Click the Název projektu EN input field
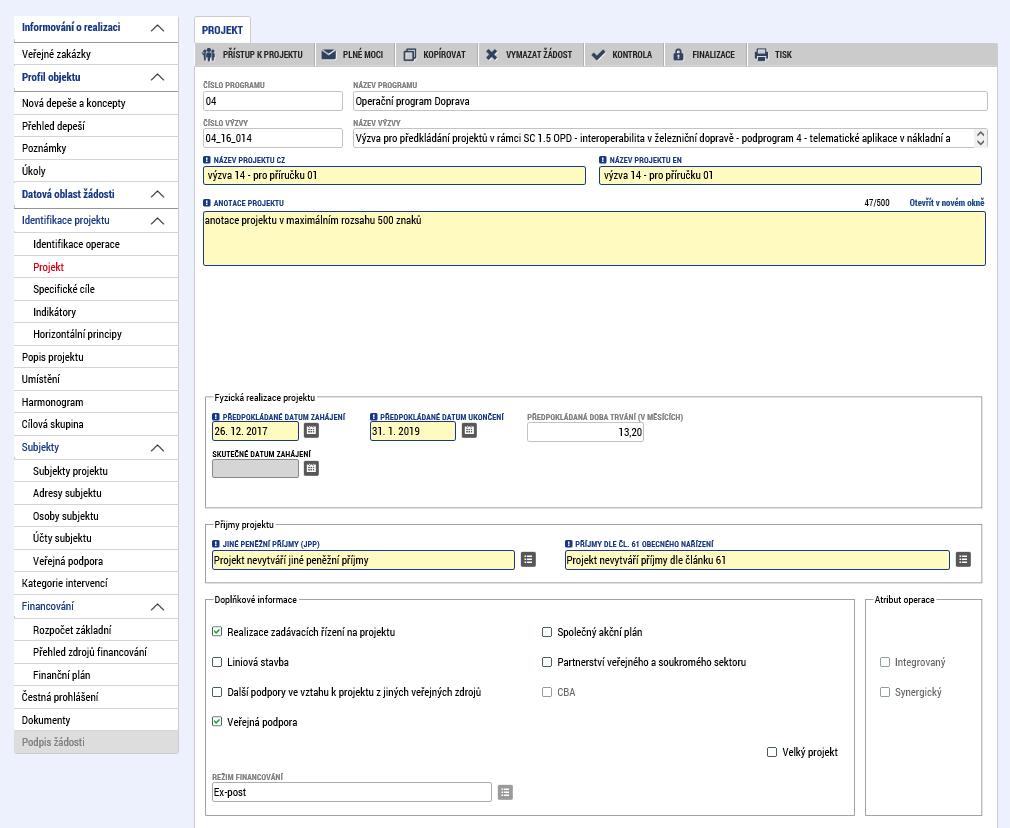Viewport: 1010px width, 828px height. point(790,175)
